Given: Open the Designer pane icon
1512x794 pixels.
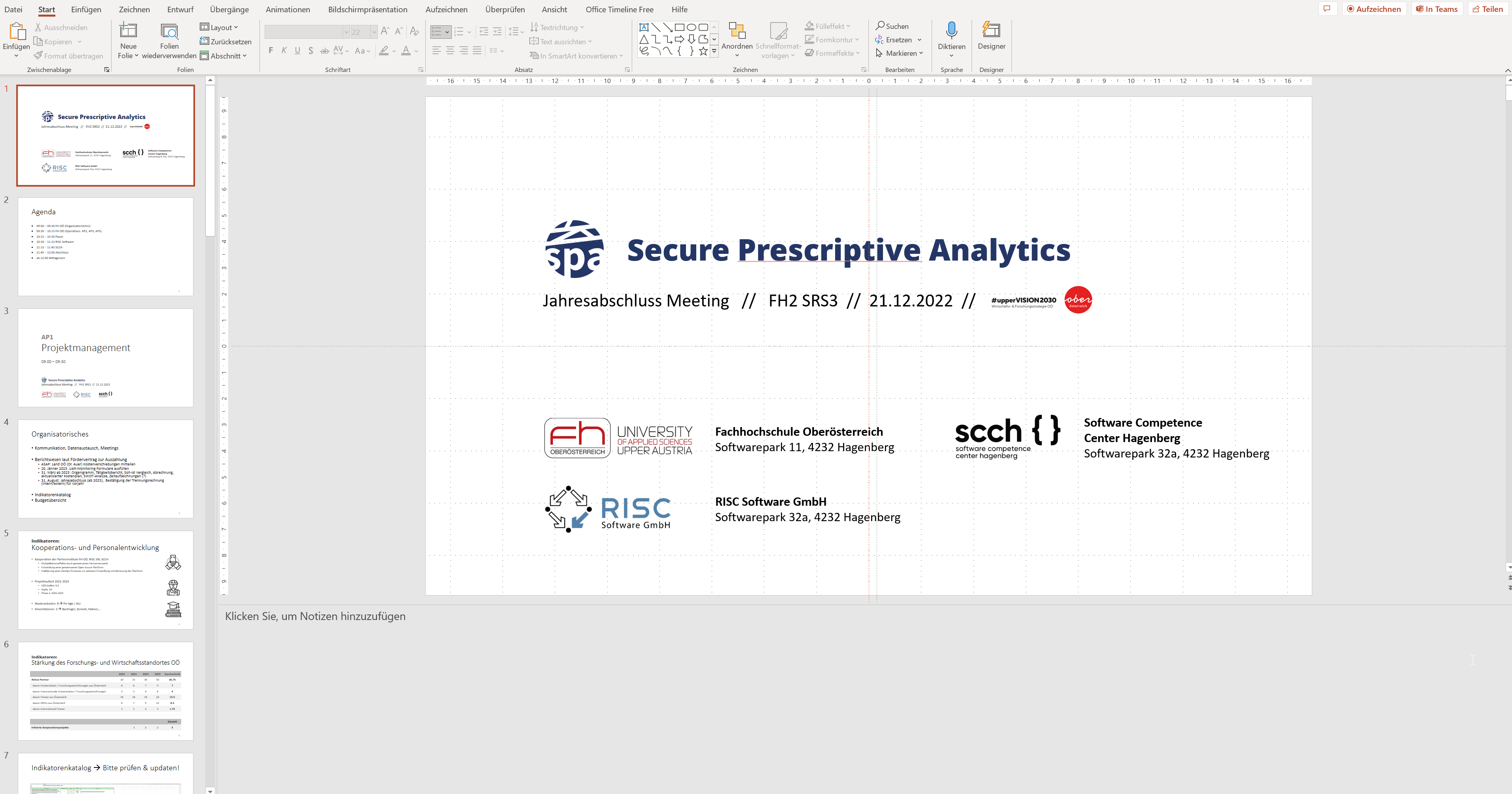Looking at the screenshot, I should click(991, 30).
